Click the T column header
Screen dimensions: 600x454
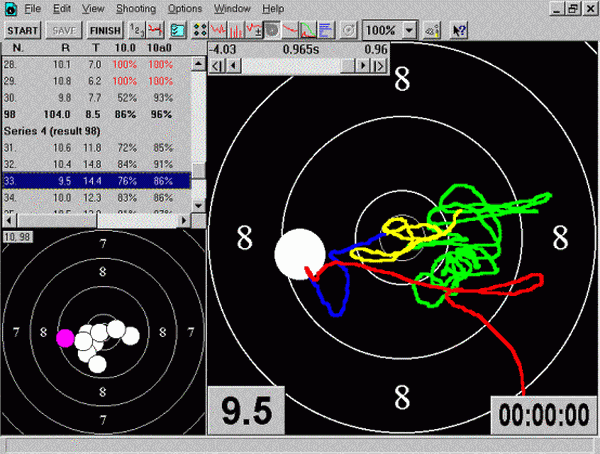click(96, 48)
